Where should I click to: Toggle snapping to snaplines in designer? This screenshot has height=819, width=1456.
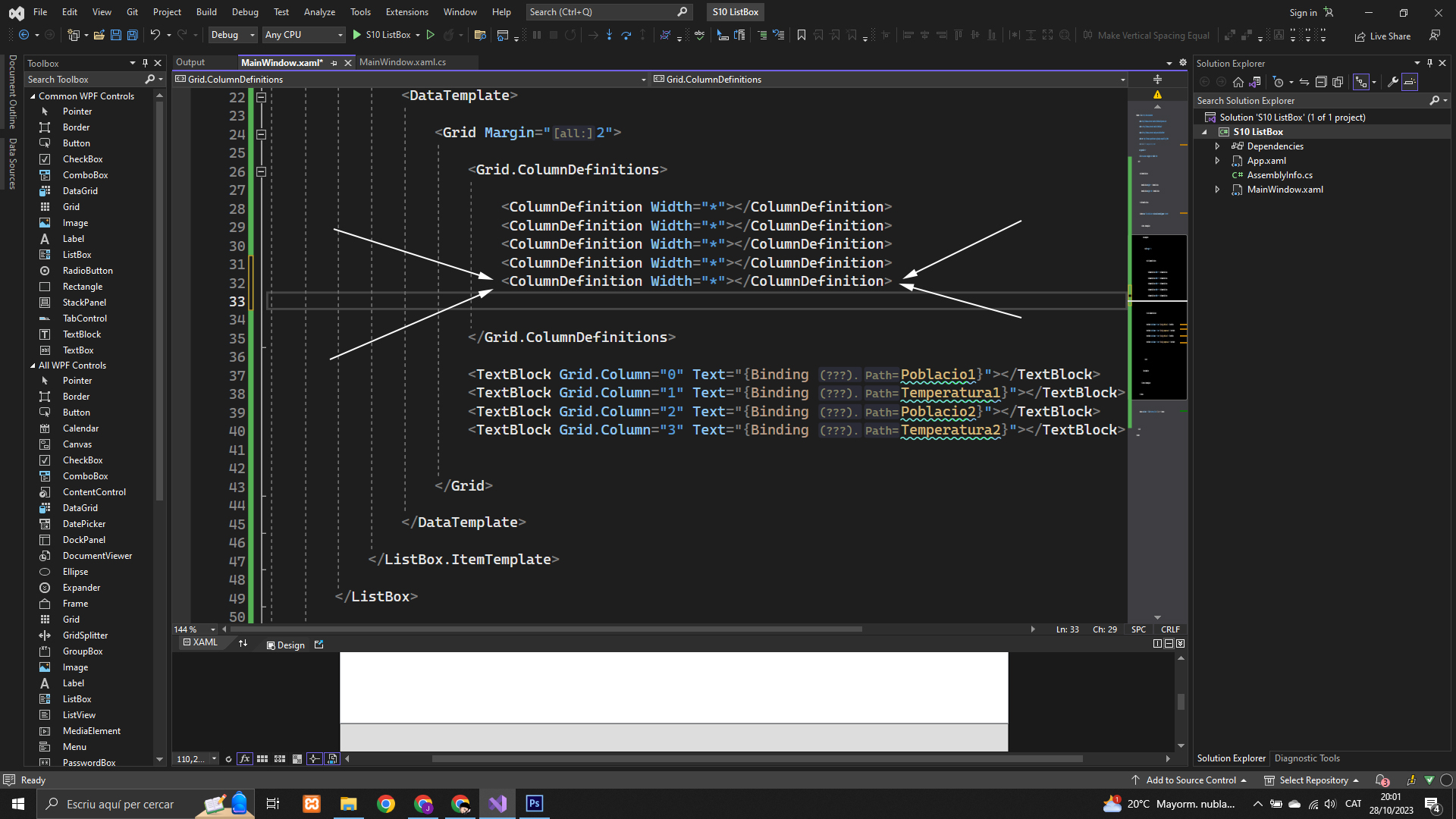[x=314, y=759]
